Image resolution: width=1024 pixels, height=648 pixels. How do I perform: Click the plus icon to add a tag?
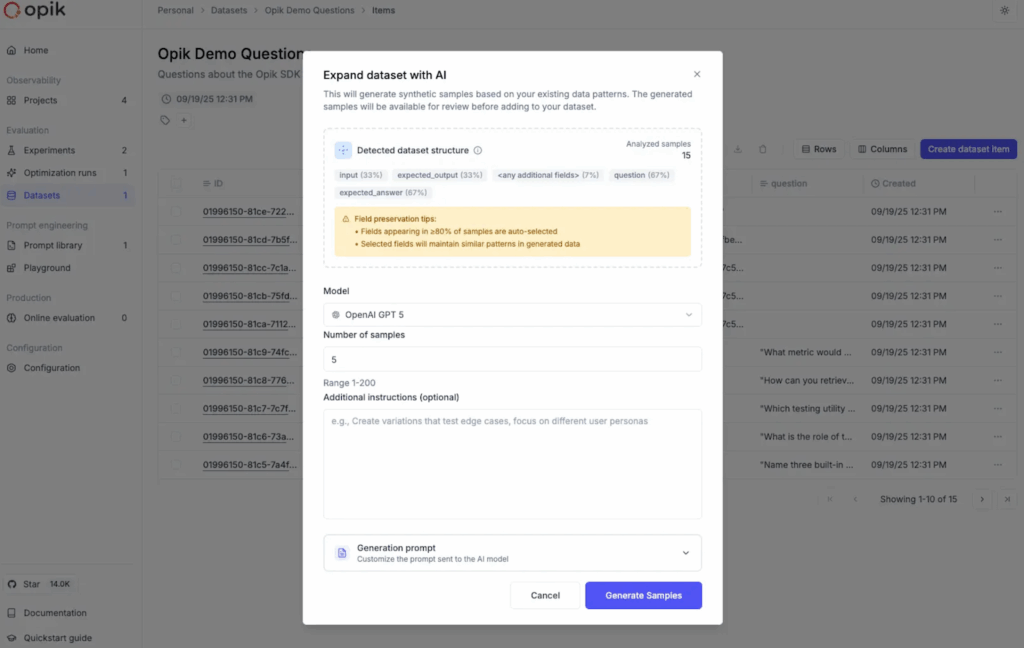(183, 120)
